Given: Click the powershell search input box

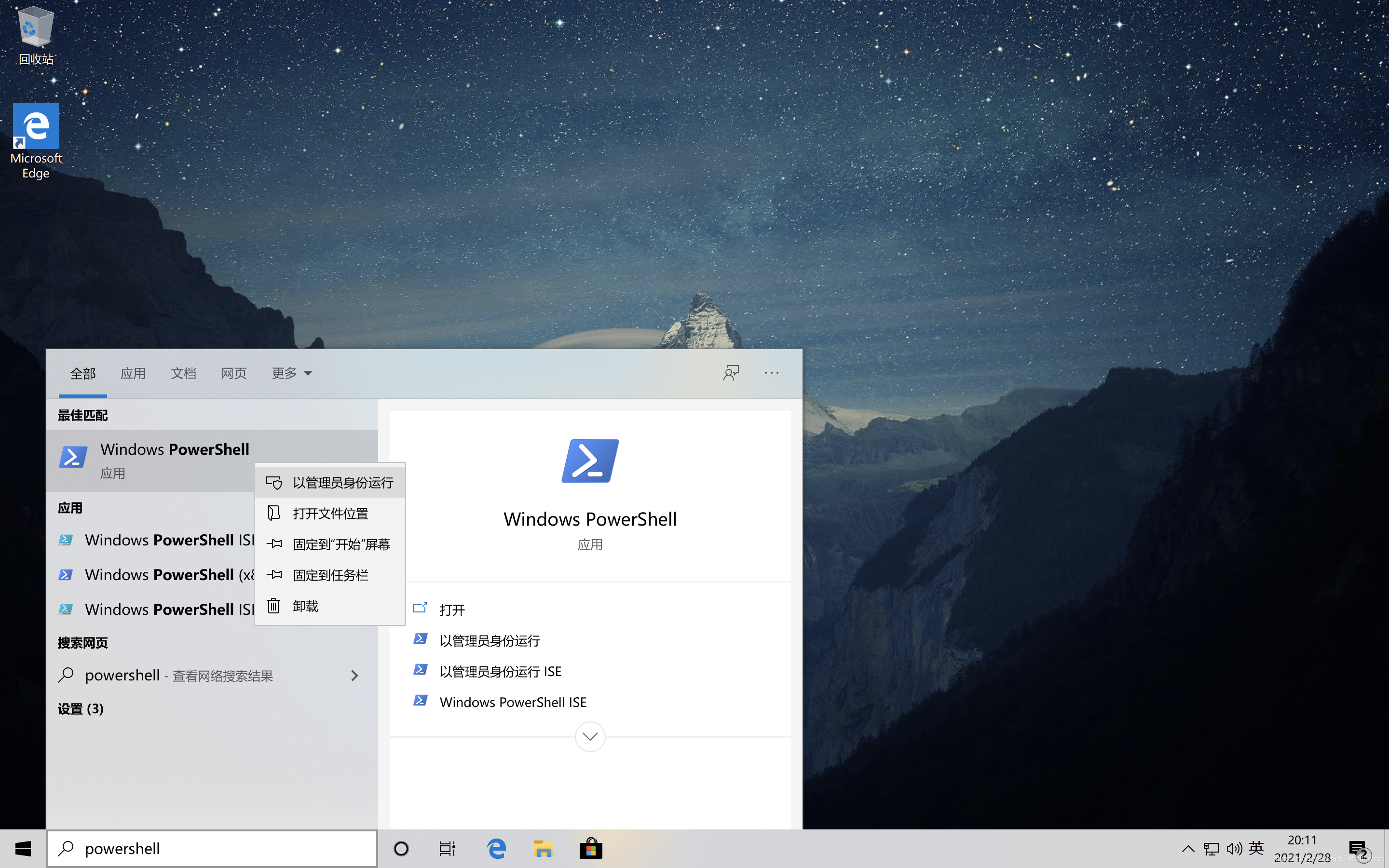Looking at the screenshot, I should (212, 849).
